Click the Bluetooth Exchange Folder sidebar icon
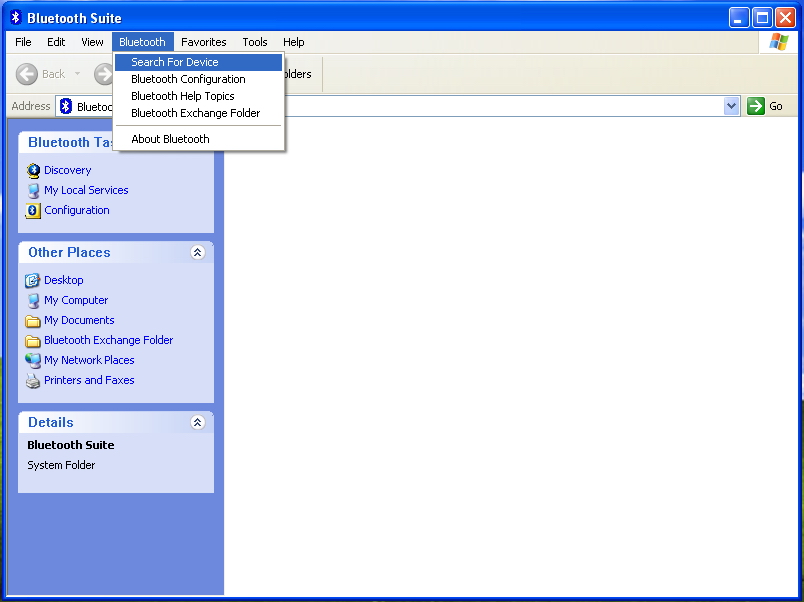Screen dimensions: 804x602 tap(33, 341)
